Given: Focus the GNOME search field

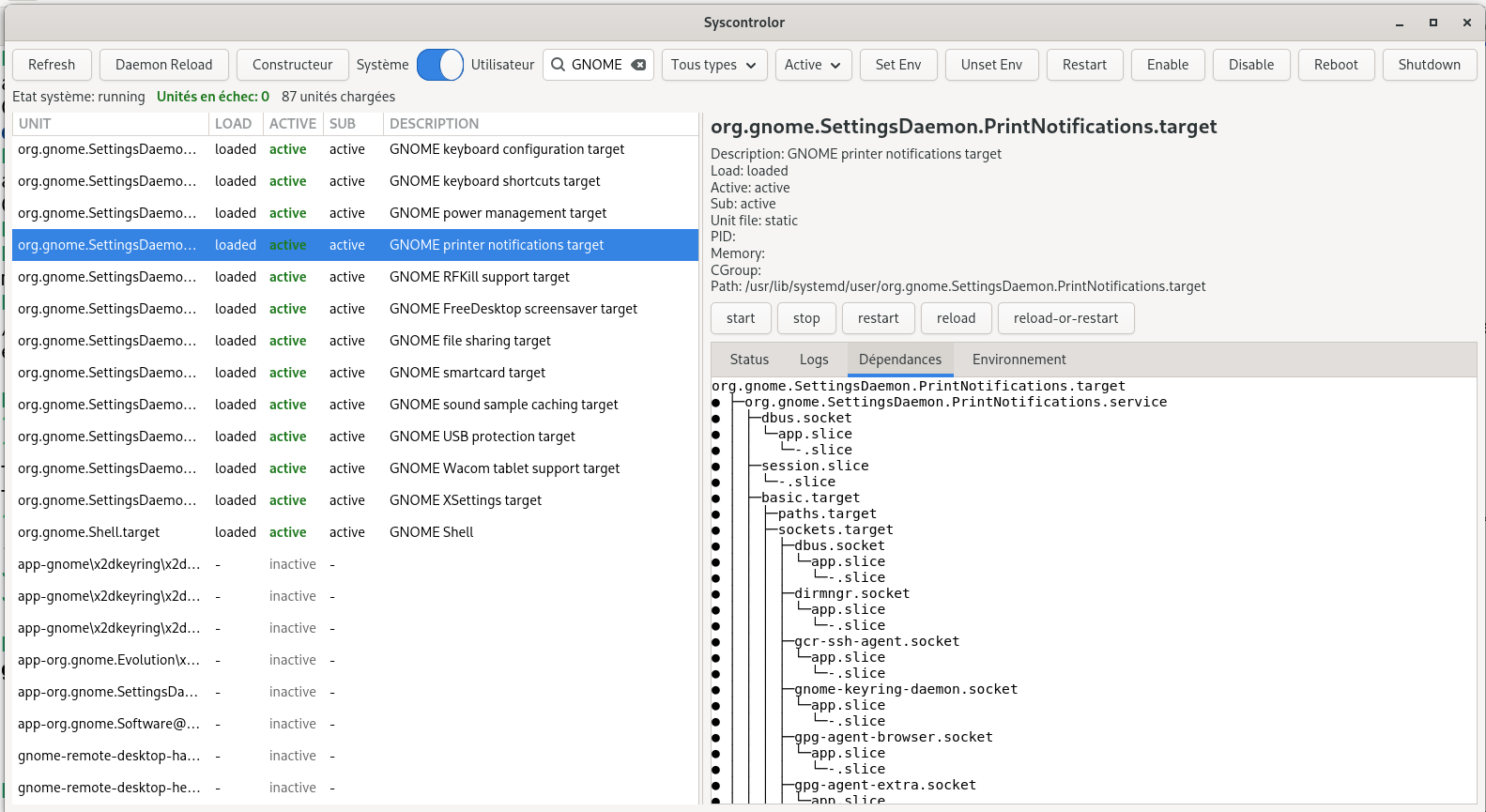Looking at the screenshot, I should pos(598,65).
